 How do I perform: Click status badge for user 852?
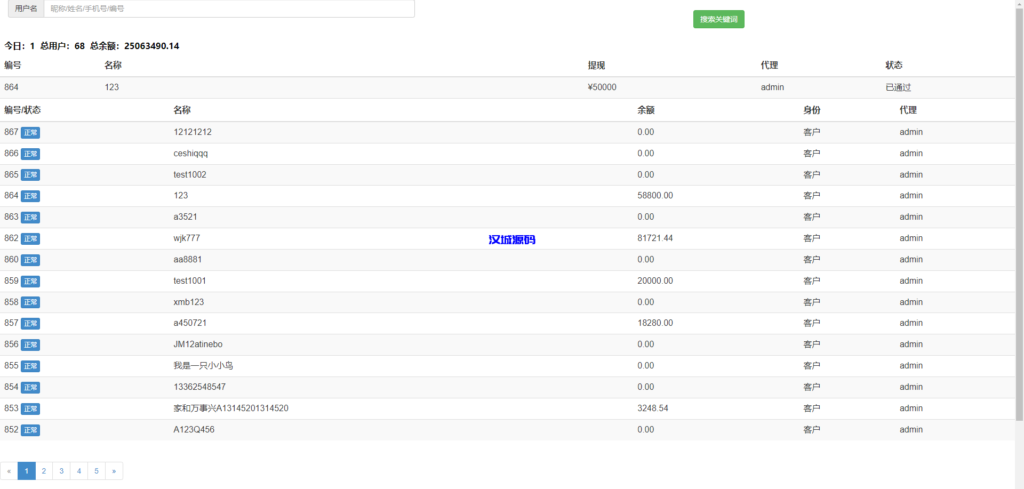31,430
